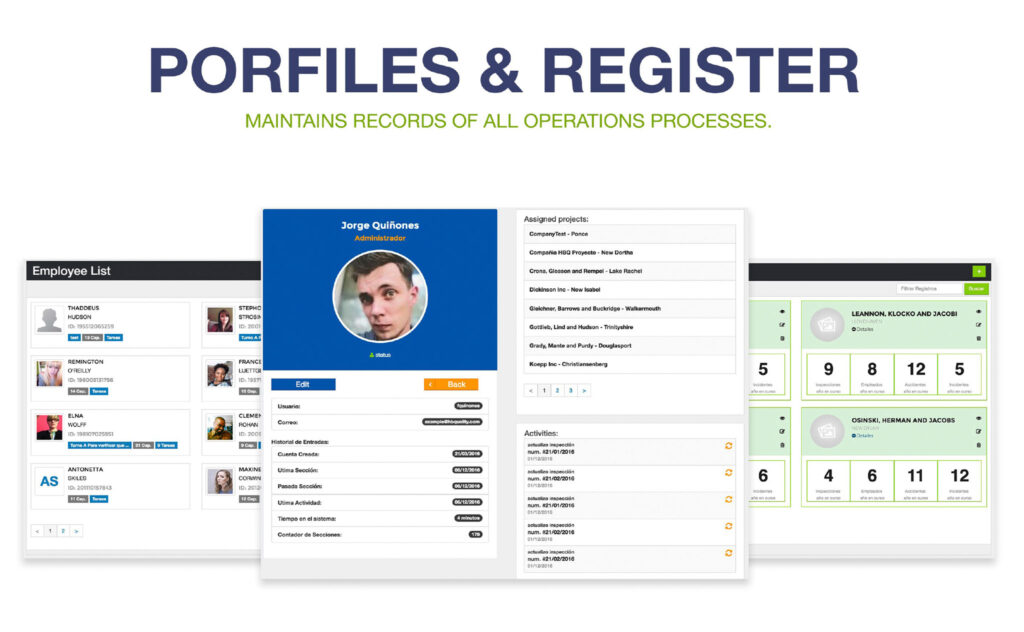This screenshot has width=1024, height=632.
Task: Open page 2 of the Employee List
Action: (x=63, y=531)
